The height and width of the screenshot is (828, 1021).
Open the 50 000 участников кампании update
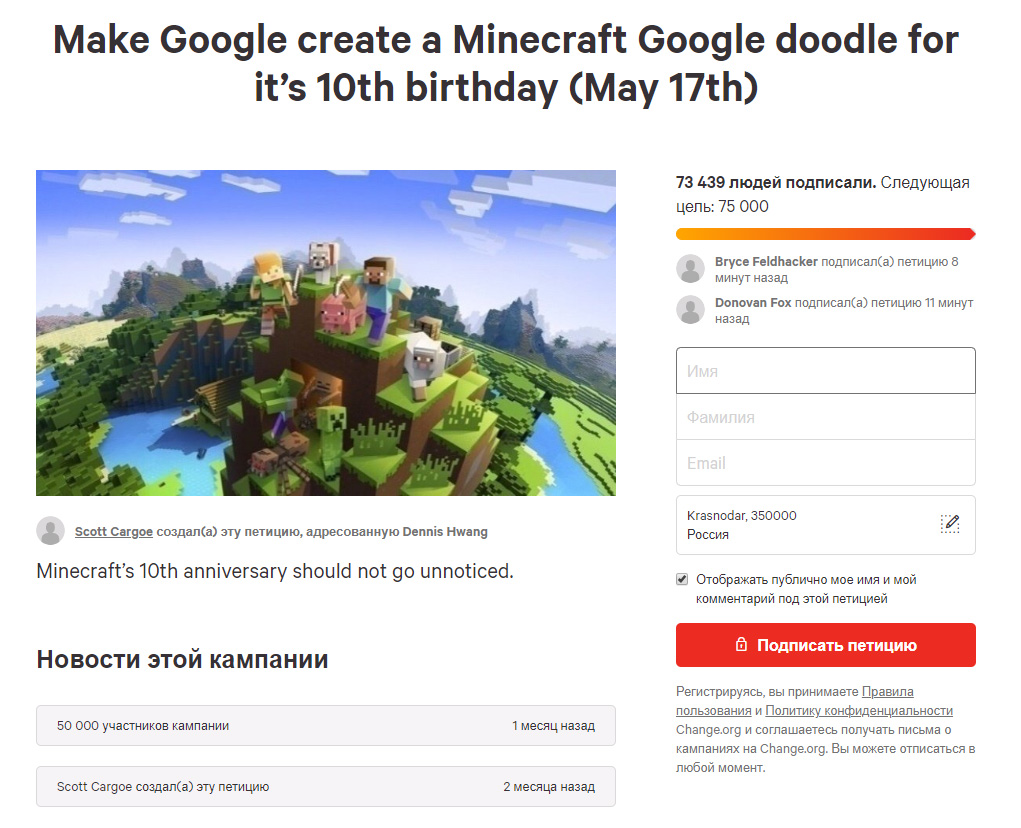point(326,725)
